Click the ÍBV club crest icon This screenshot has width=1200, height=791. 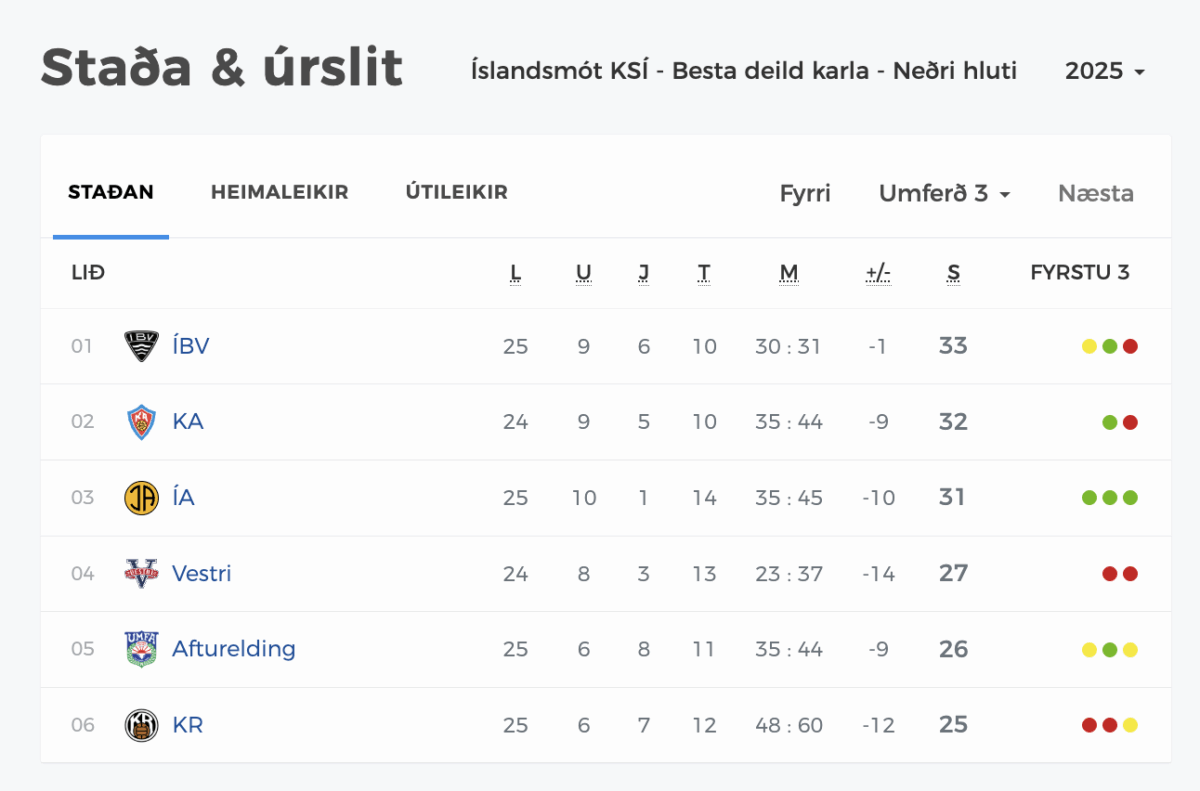pyautogui.click(x=141, y=346)
